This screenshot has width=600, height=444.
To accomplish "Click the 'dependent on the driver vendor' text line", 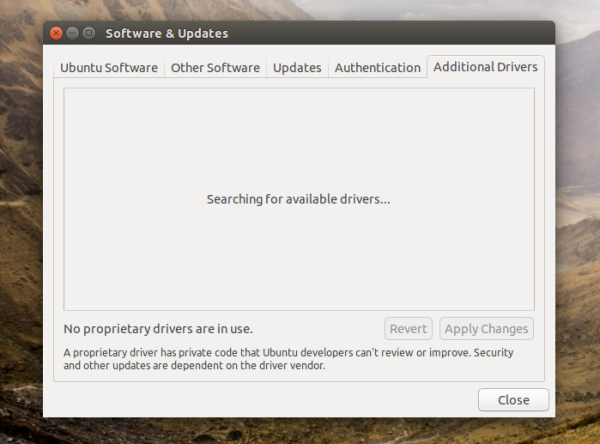I will [195, 366].
